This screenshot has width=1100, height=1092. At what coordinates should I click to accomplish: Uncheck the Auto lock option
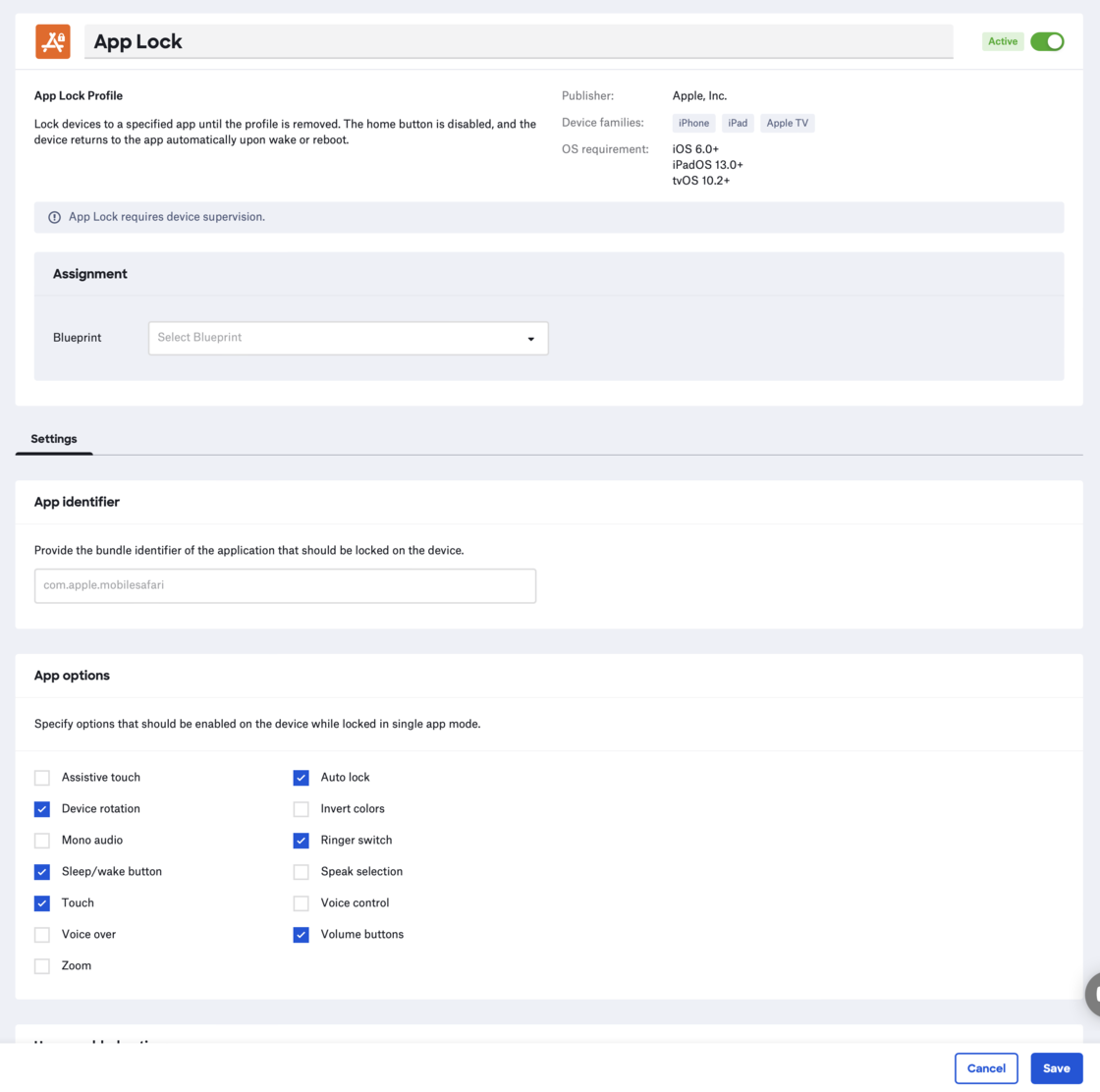pos(302,778)
